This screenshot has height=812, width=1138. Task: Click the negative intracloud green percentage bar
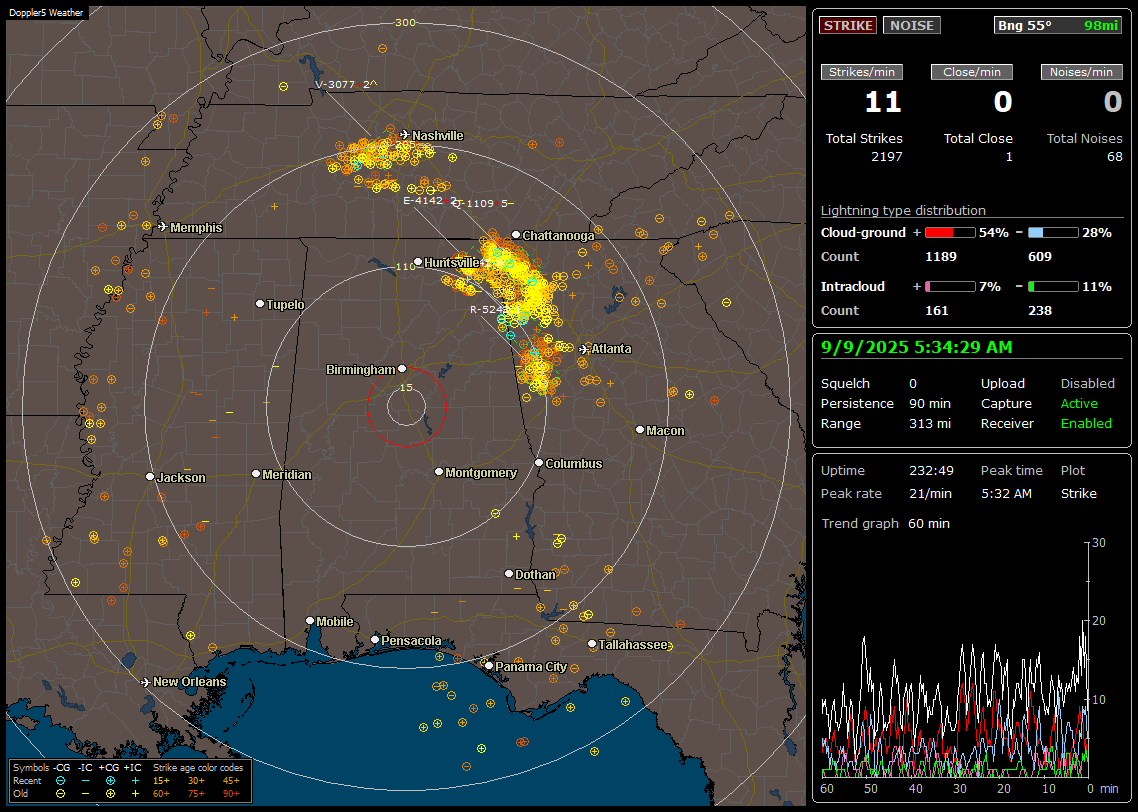1053,287
